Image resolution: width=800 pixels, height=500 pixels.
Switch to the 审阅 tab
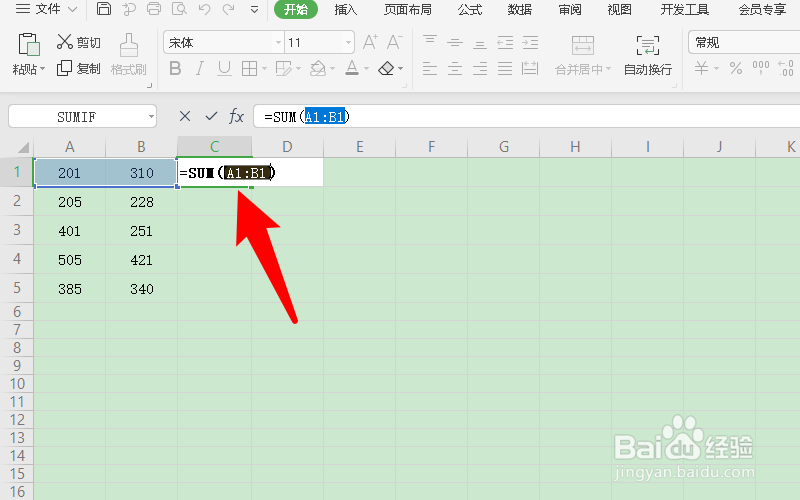pyautogui.click(x=570, y=9)
